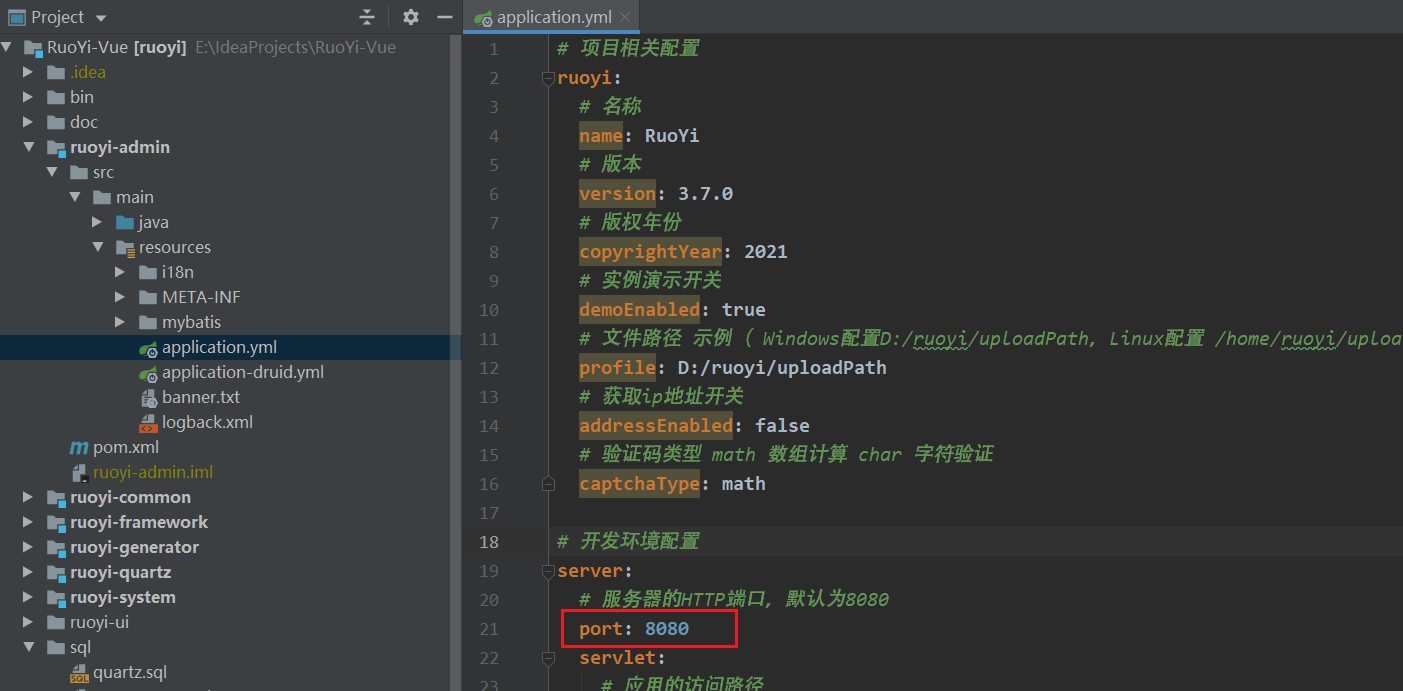Close the application.yml editor tab
The image size is (1403, 691).
tap(625, 17)
